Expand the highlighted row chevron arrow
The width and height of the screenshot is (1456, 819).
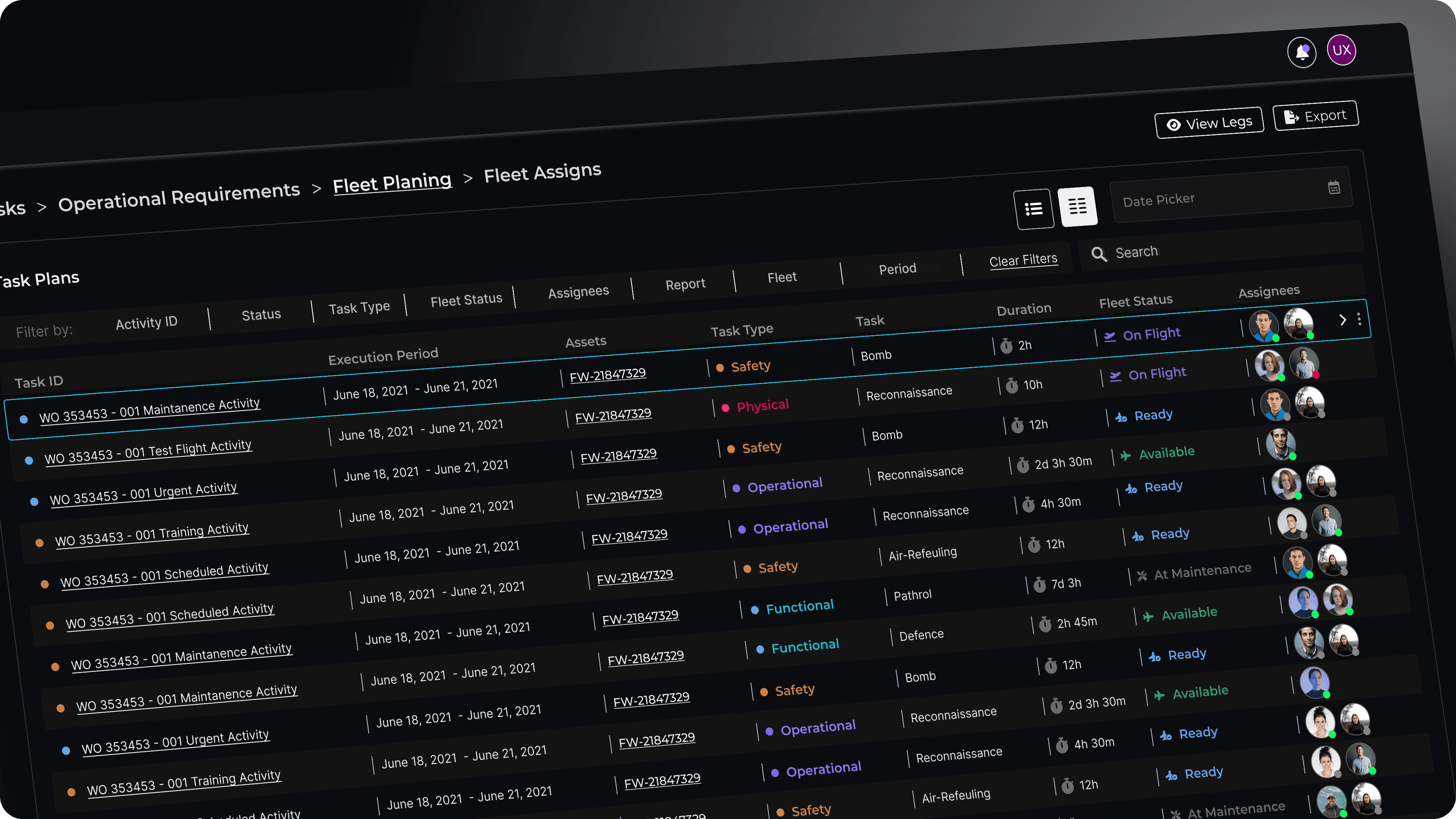click(x=1342, y=320)
